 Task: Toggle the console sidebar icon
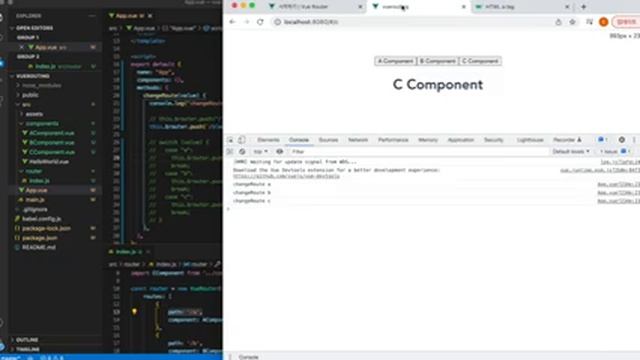click(x=230, y=151)
